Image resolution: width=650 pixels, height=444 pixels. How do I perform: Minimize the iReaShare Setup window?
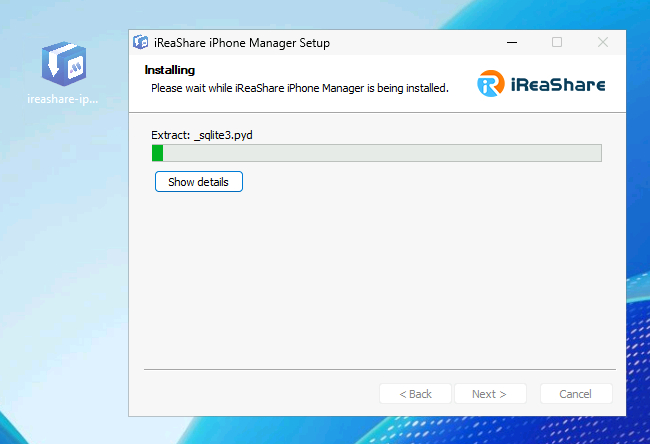511,43
